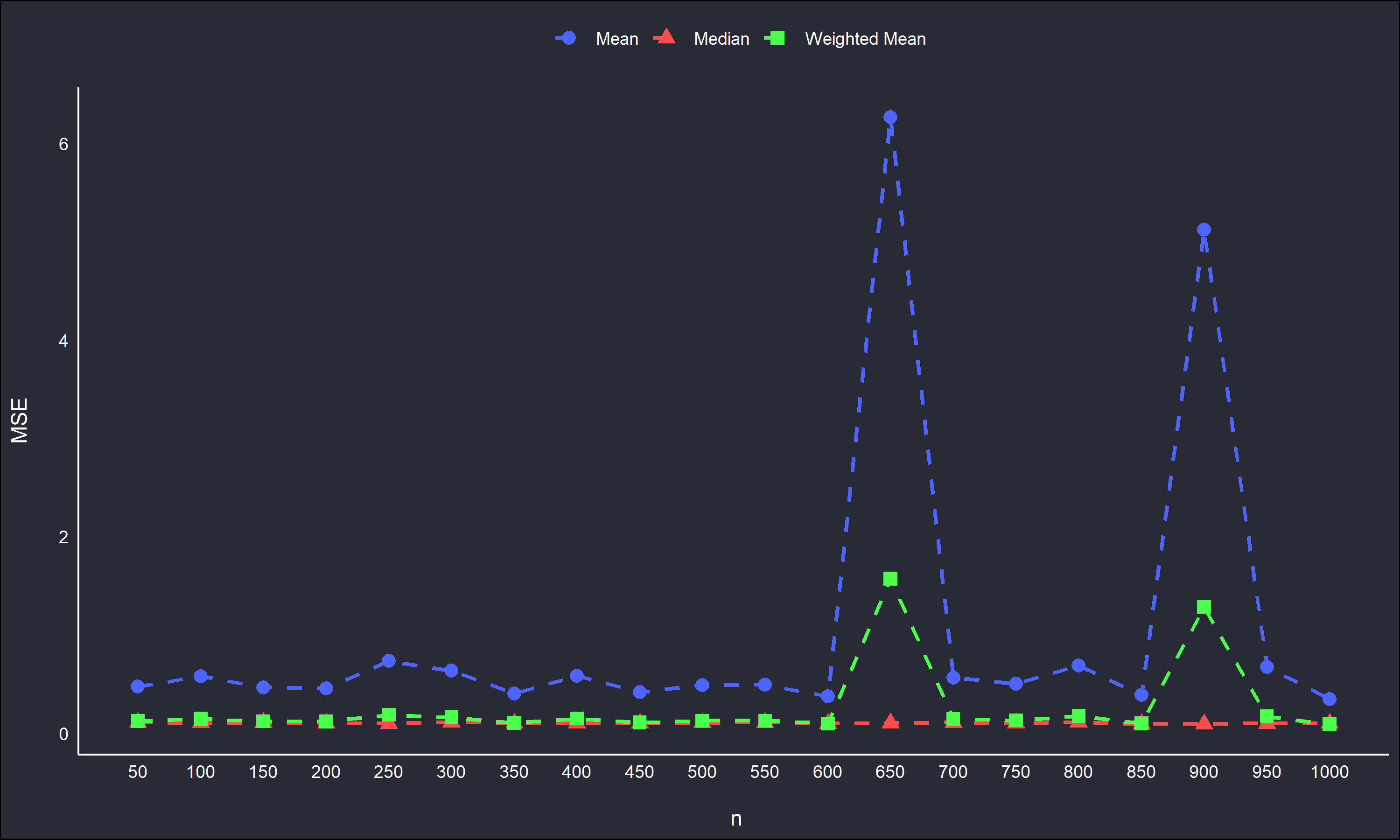
Task: Click the green square Weighted Mean legend marker
Action: 777,38
